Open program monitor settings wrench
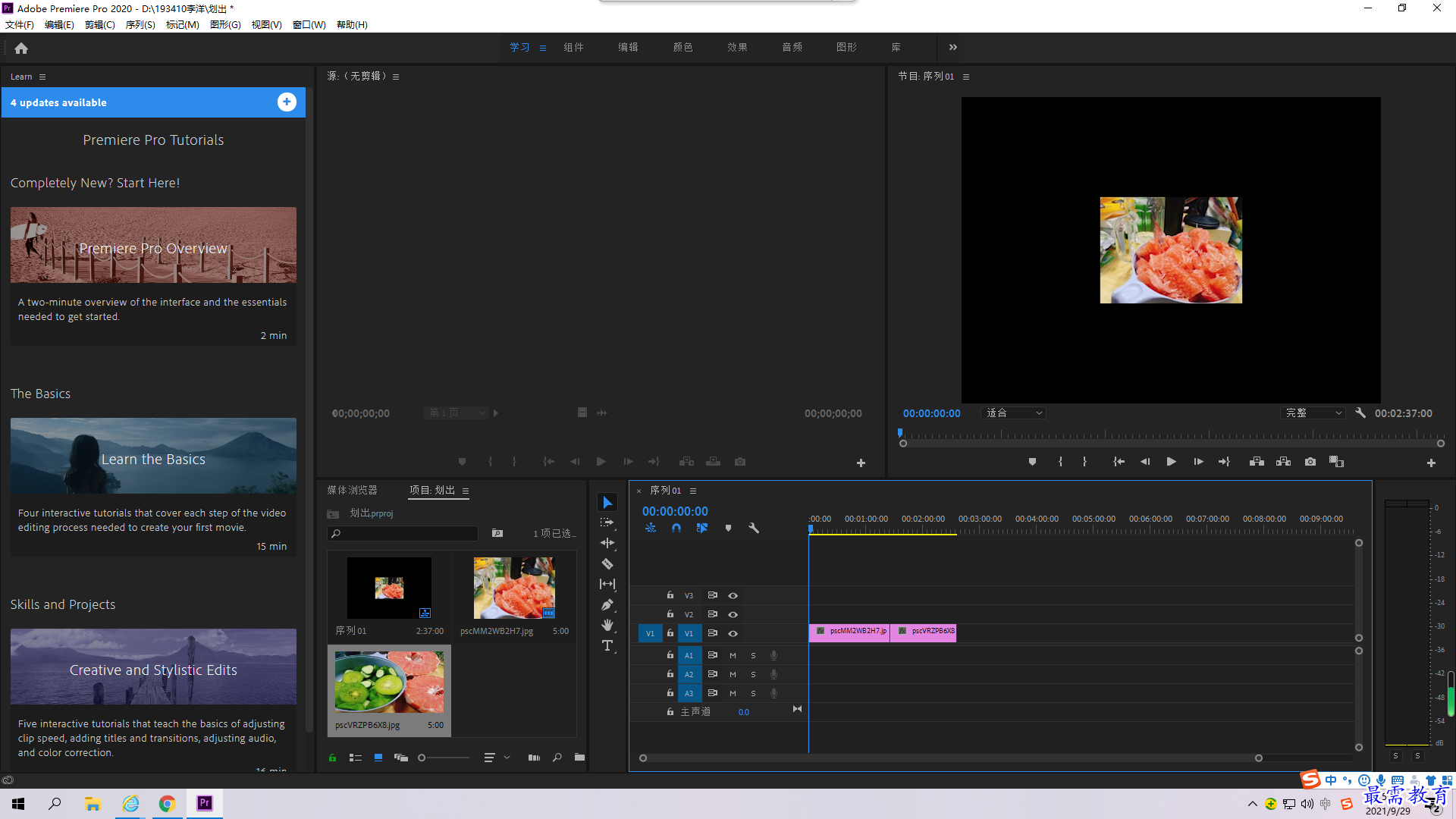Image resolution: width=1456 pixels, height=819 pixels. (1360, 413)
